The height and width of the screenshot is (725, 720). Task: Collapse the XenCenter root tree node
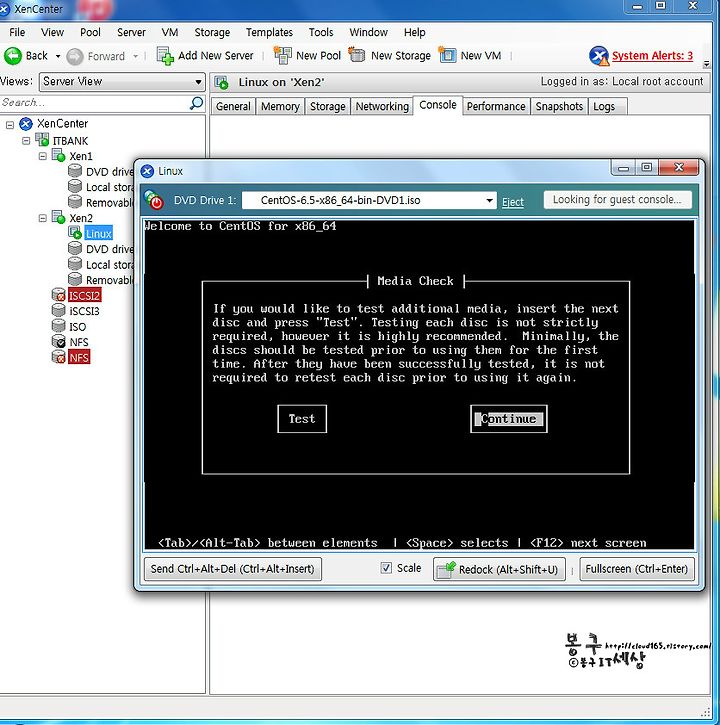[x=10, y=124]
